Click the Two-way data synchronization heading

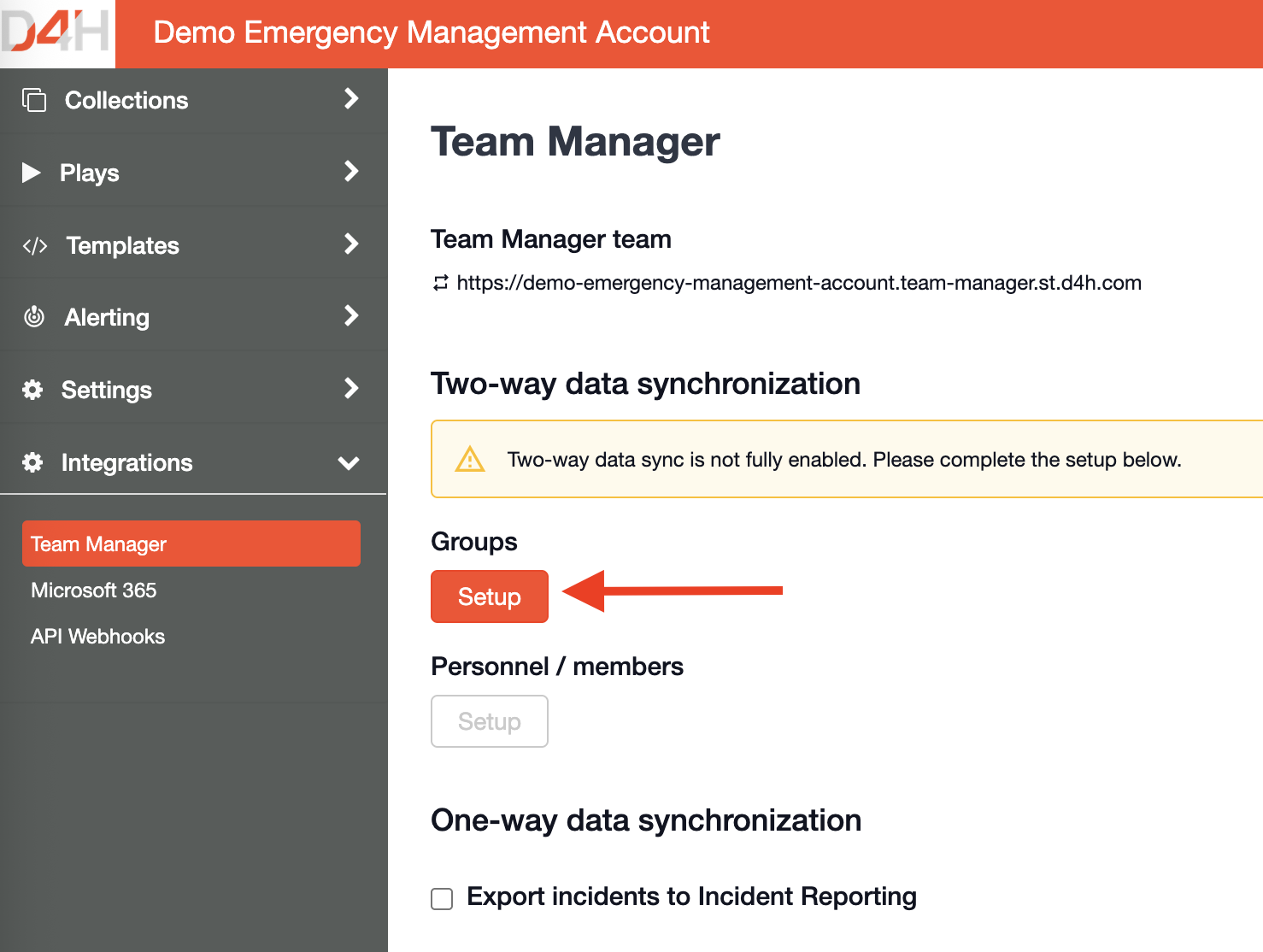coord(645,384)
